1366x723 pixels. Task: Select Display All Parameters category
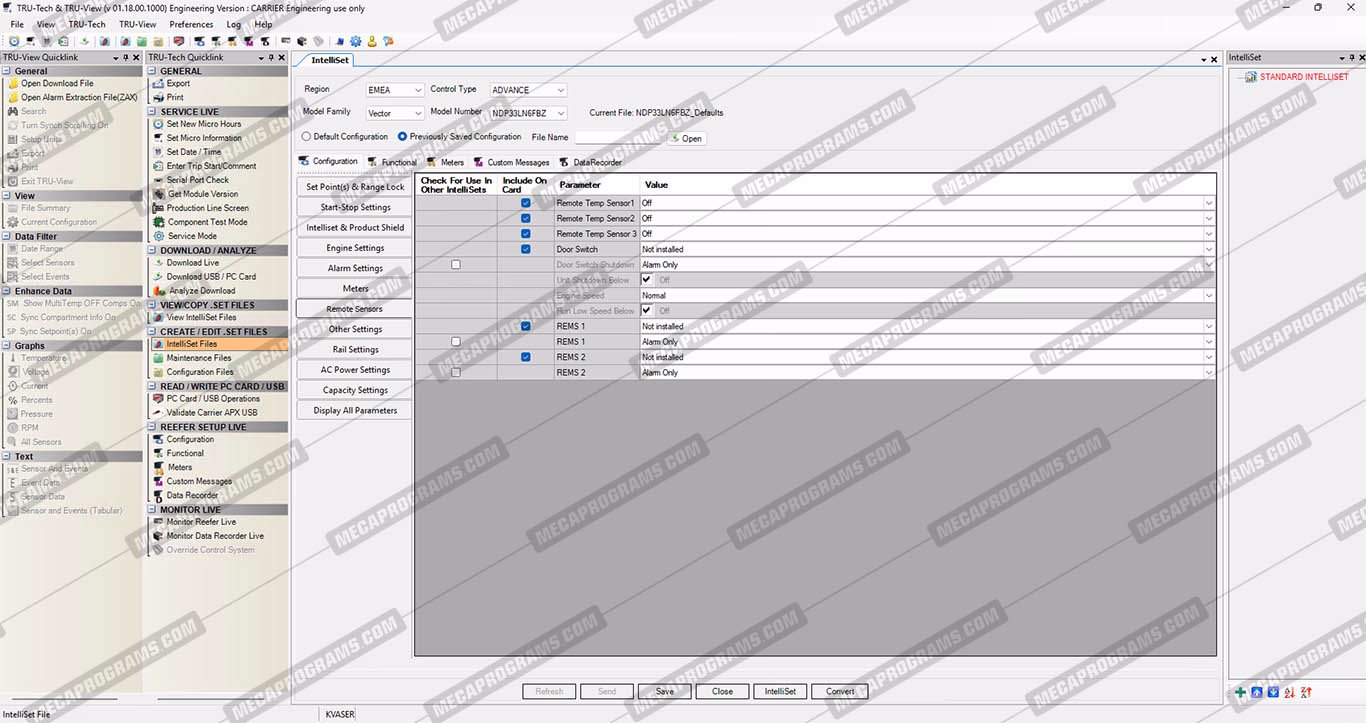[355, 410]
